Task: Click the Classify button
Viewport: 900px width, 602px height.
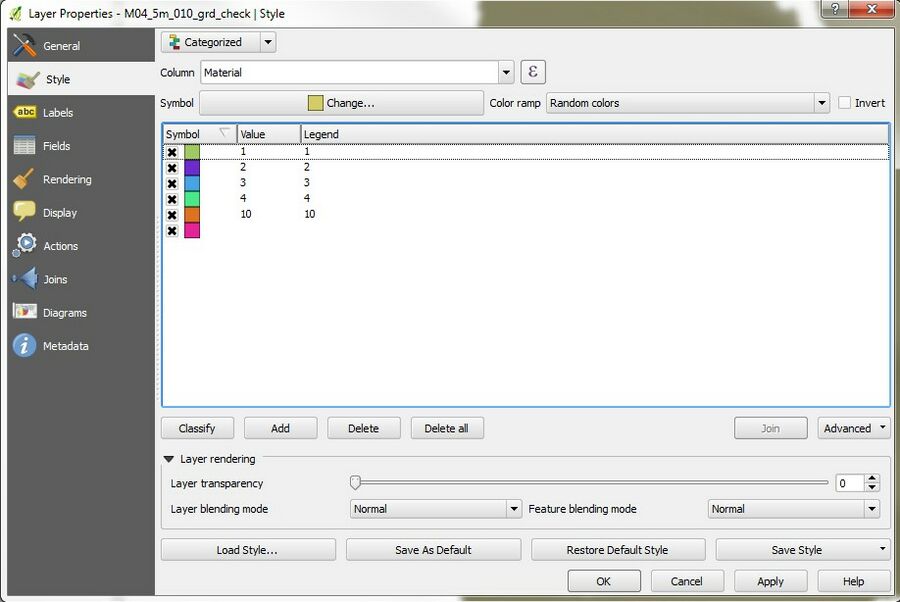Action: pyautogui.click(x=197, y=428)
